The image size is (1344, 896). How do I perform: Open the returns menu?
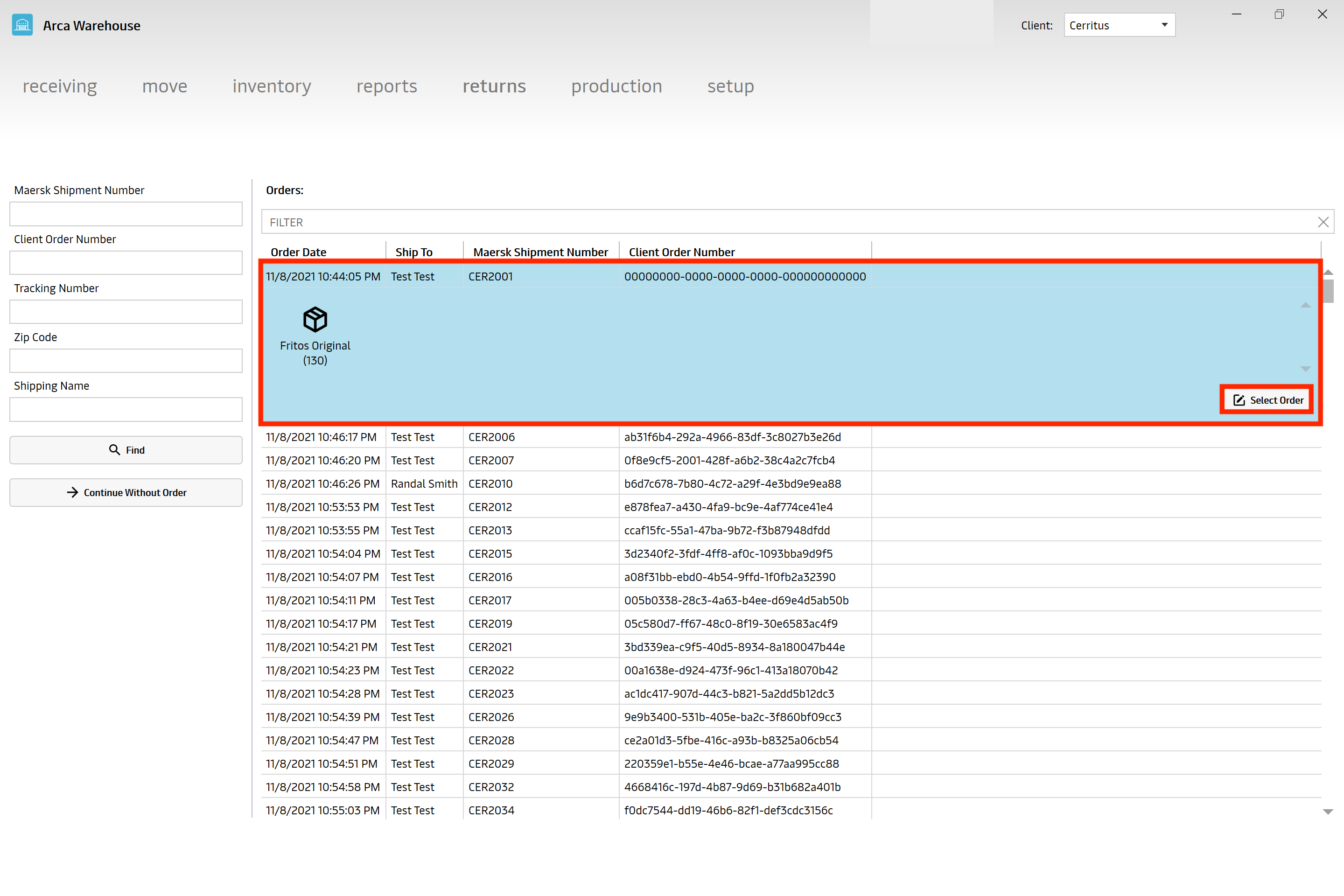coord(494,86)
